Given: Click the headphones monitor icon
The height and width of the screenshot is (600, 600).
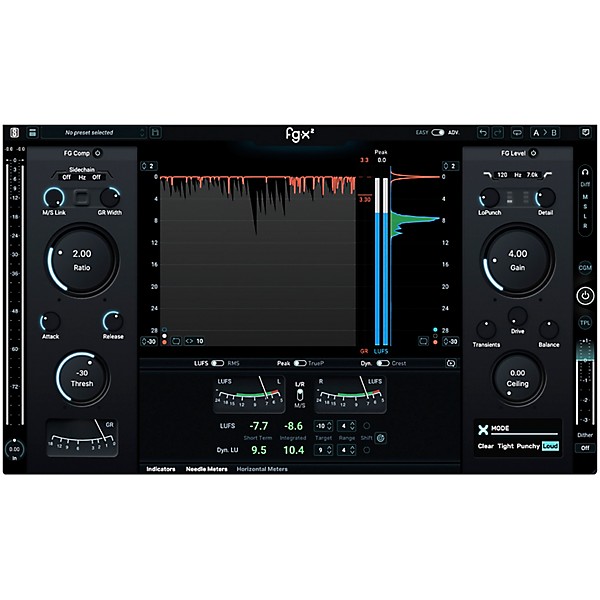Looking at the screenshot, I should point(585,173).
